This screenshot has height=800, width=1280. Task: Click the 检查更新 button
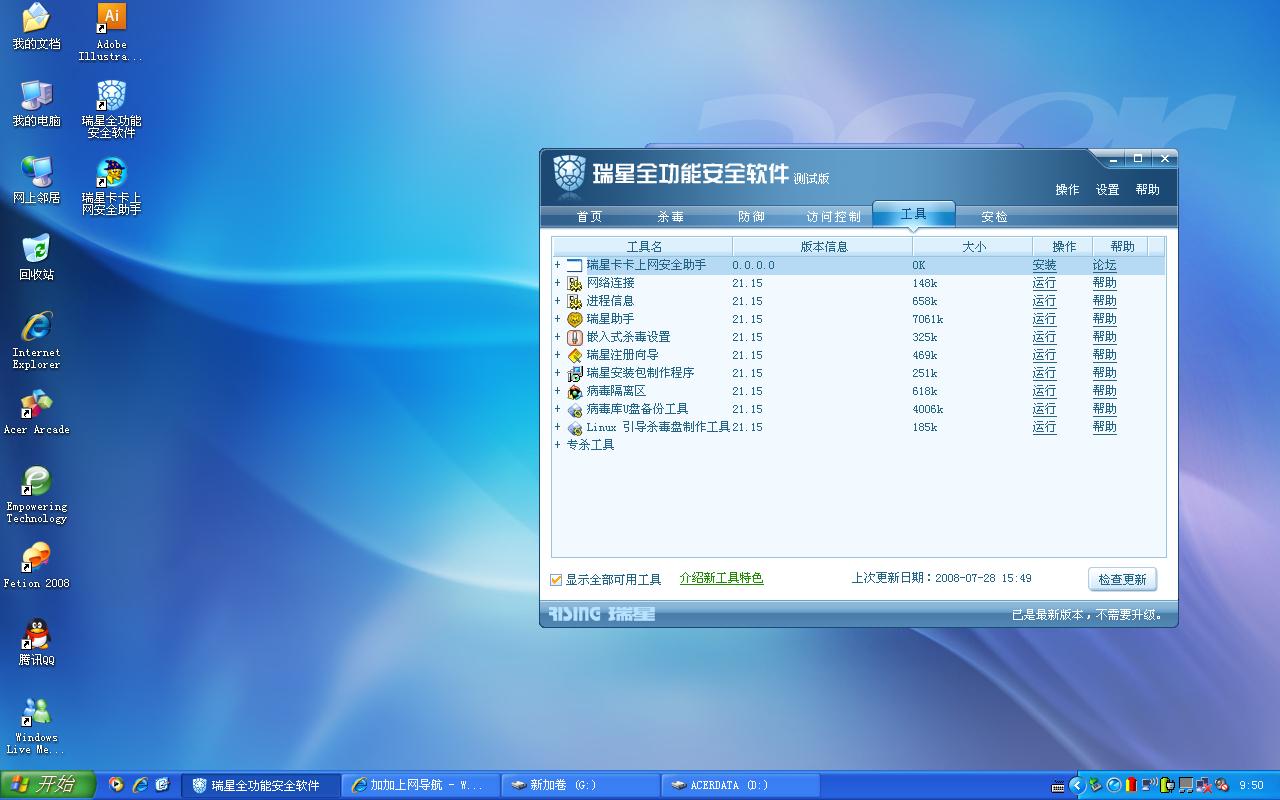point(1122,579)
